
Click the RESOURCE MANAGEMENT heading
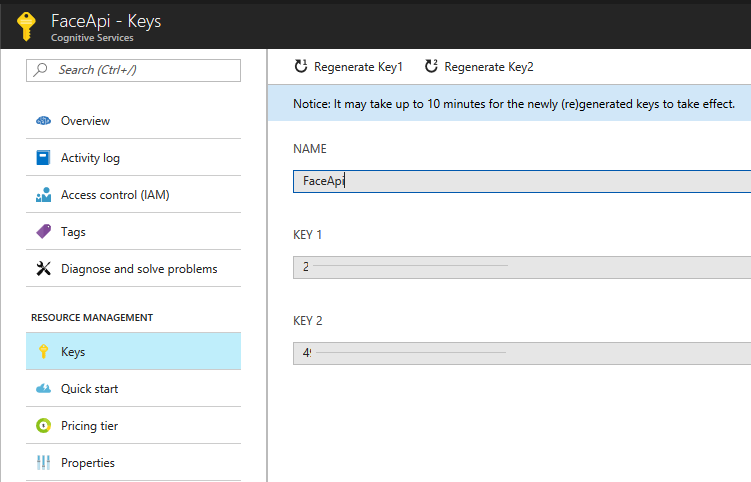coord(92,318)
